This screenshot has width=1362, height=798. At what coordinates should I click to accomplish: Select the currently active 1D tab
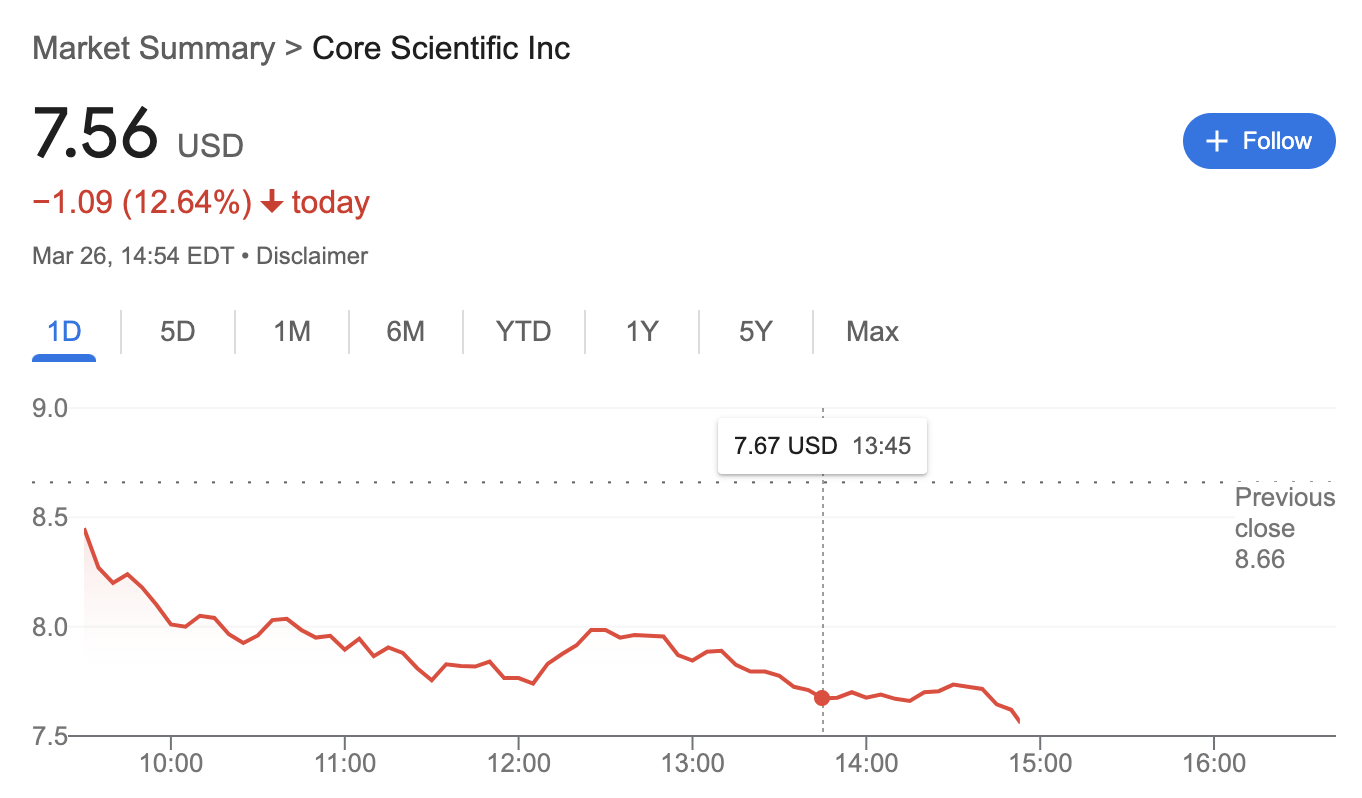63,331
